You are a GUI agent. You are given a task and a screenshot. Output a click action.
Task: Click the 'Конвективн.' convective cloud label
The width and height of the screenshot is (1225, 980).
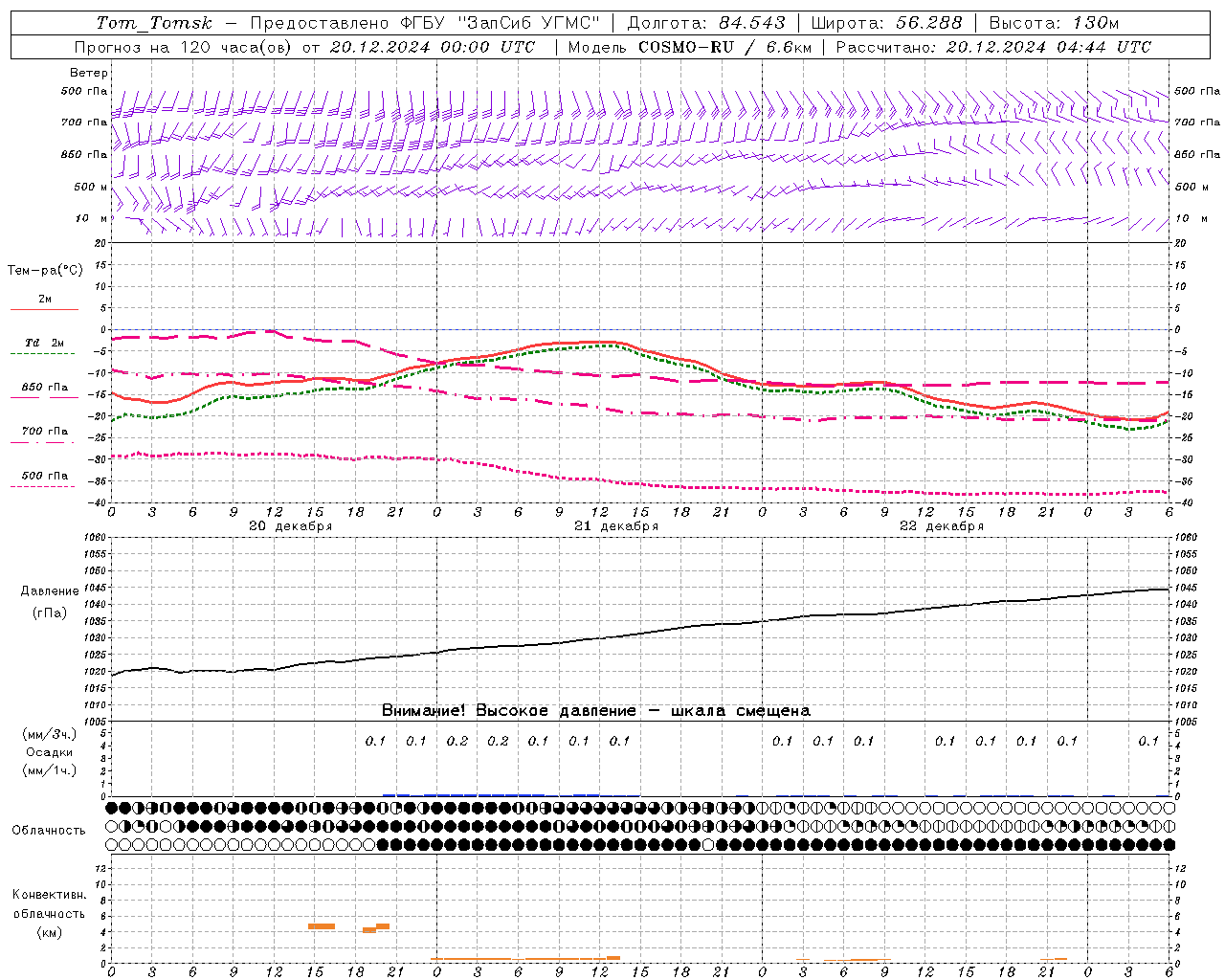[49, 895]
